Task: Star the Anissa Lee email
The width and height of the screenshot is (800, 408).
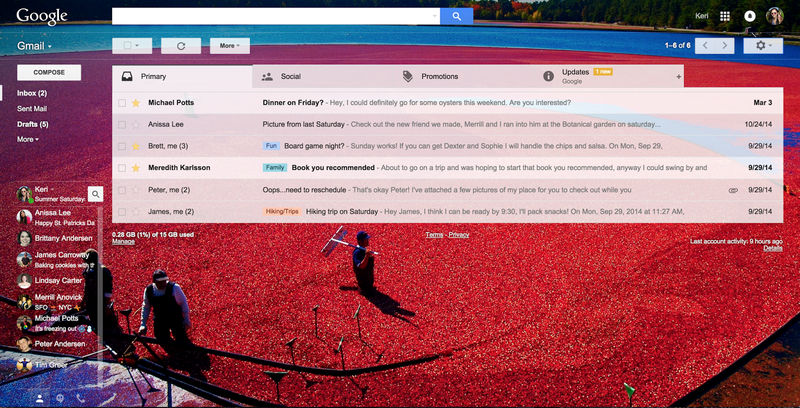Action: point(136,124)
